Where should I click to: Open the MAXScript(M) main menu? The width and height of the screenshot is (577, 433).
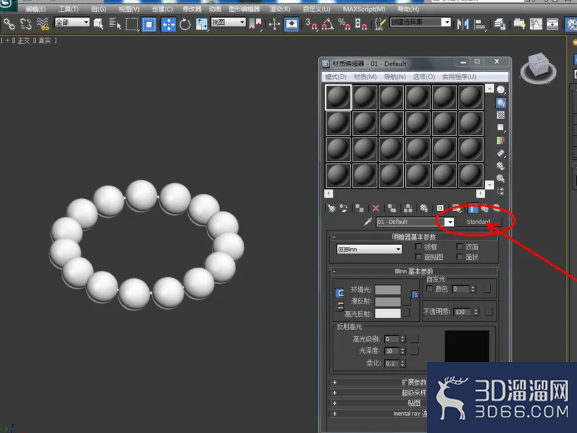pyautogui.click(x=364, y=9)
